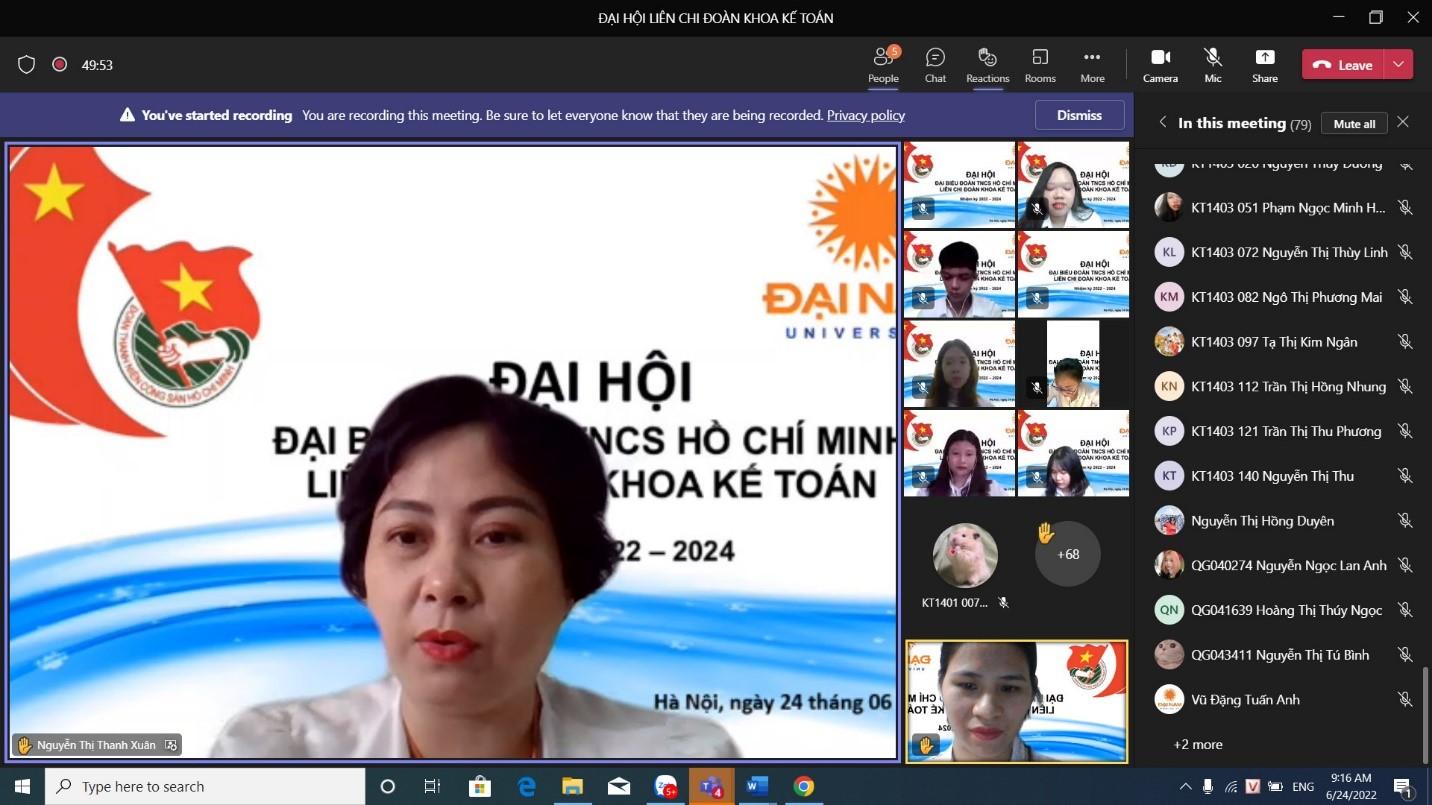Open Microsoft Edge from taskbar

(527, 786)
